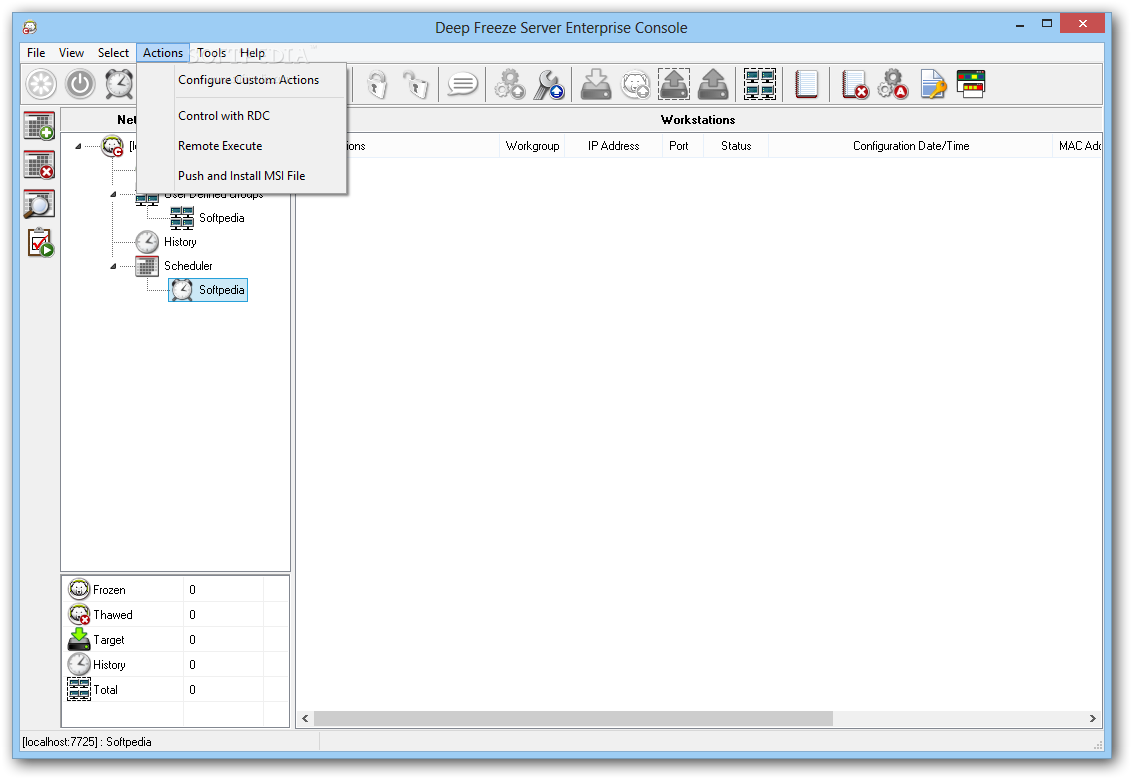1132x779 pixels.
Task: Sort by Status column header
Action: click(736, 146)
